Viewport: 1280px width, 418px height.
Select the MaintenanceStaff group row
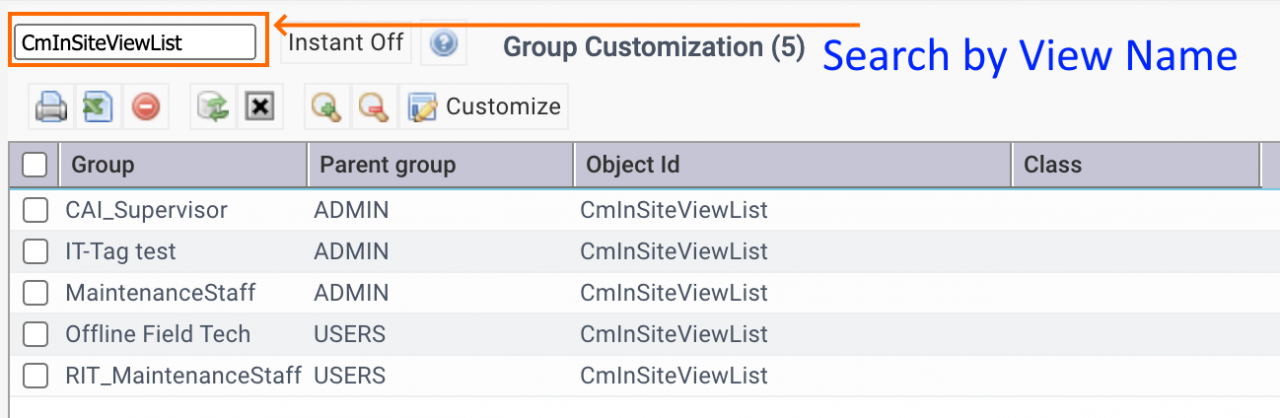(640, 293)
